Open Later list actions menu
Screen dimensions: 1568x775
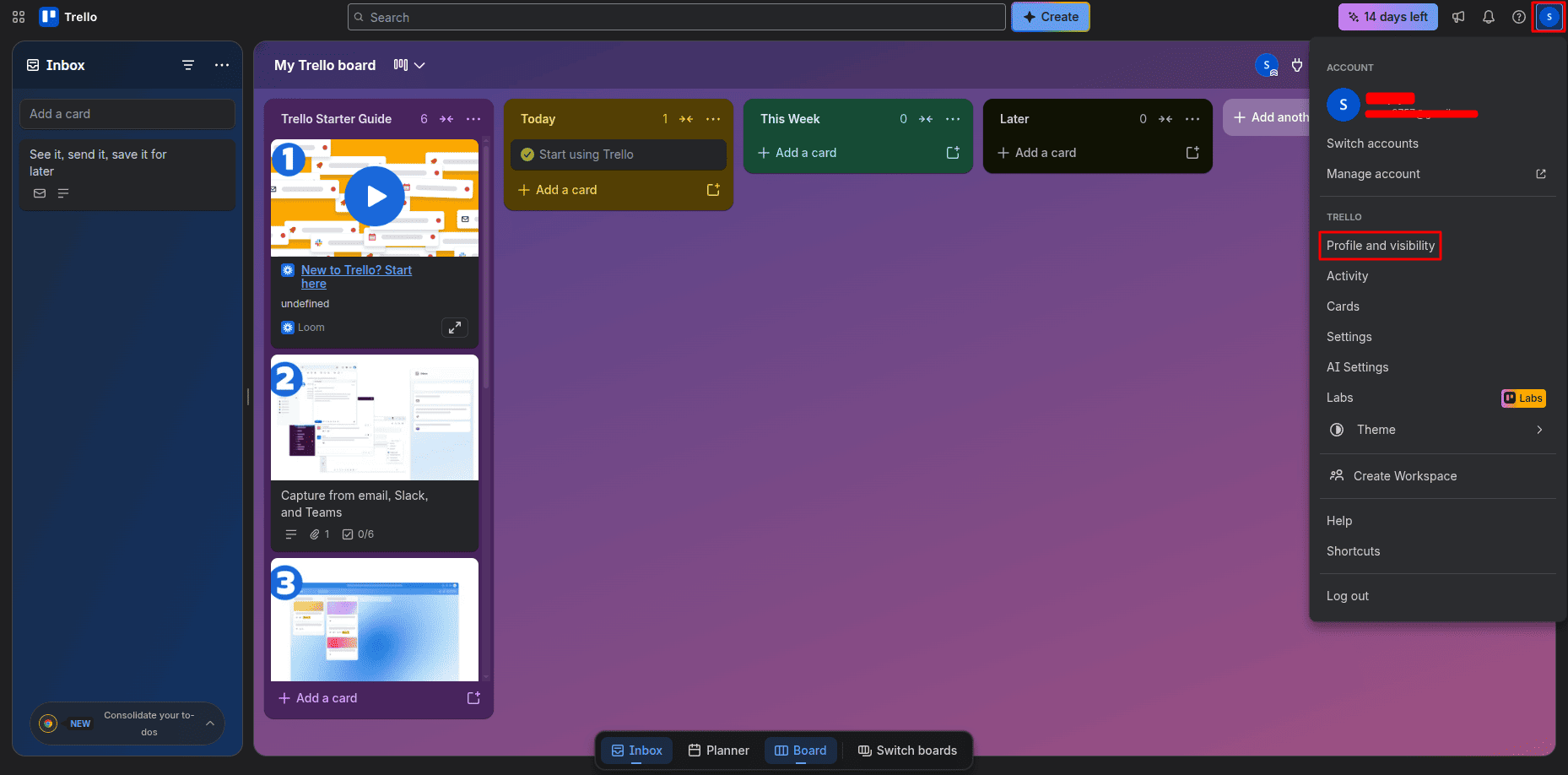(1192, 119)
